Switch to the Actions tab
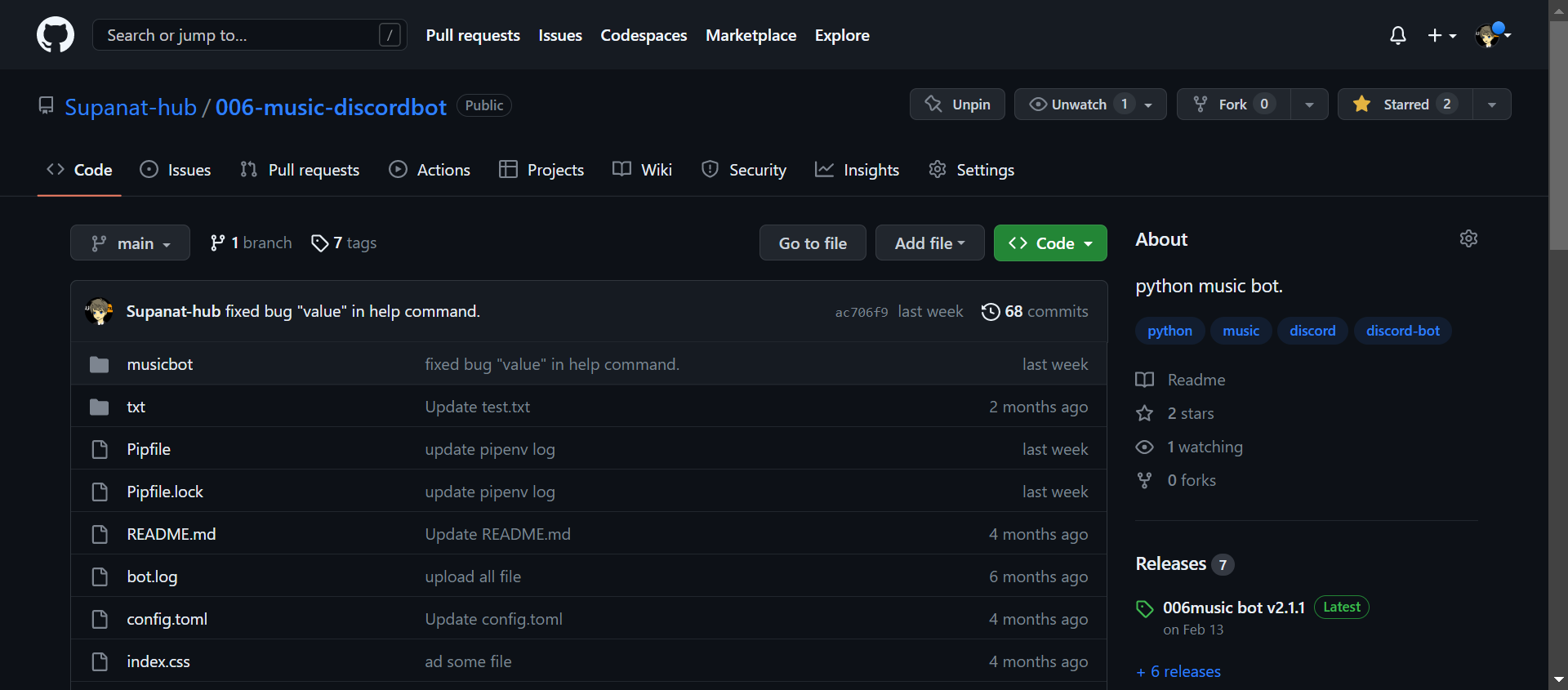This screenshot has width=1568, height=690. (x=430, y=170)
